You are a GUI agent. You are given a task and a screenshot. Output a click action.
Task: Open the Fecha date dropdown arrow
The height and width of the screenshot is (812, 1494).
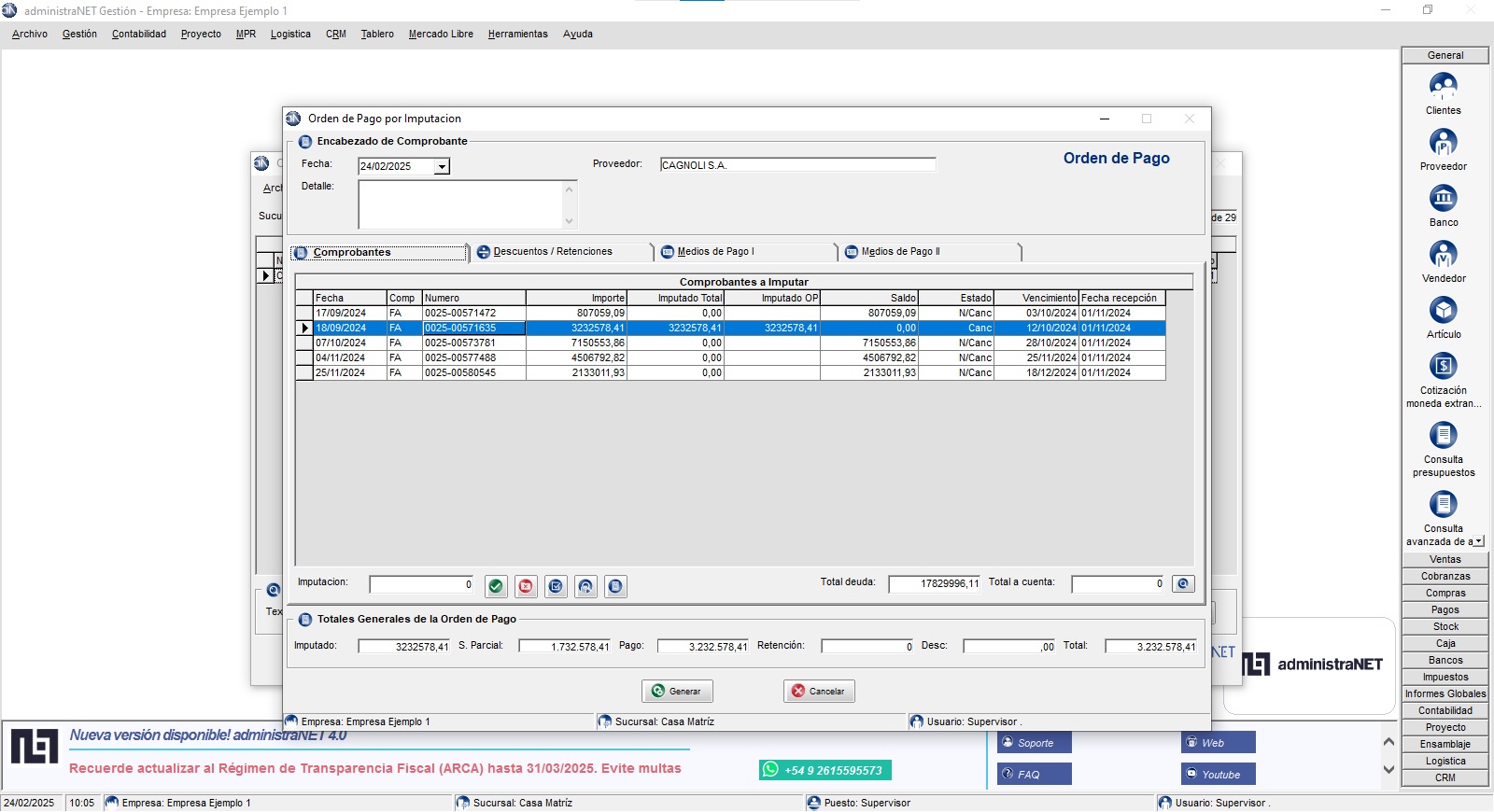(x=442, y=166)
